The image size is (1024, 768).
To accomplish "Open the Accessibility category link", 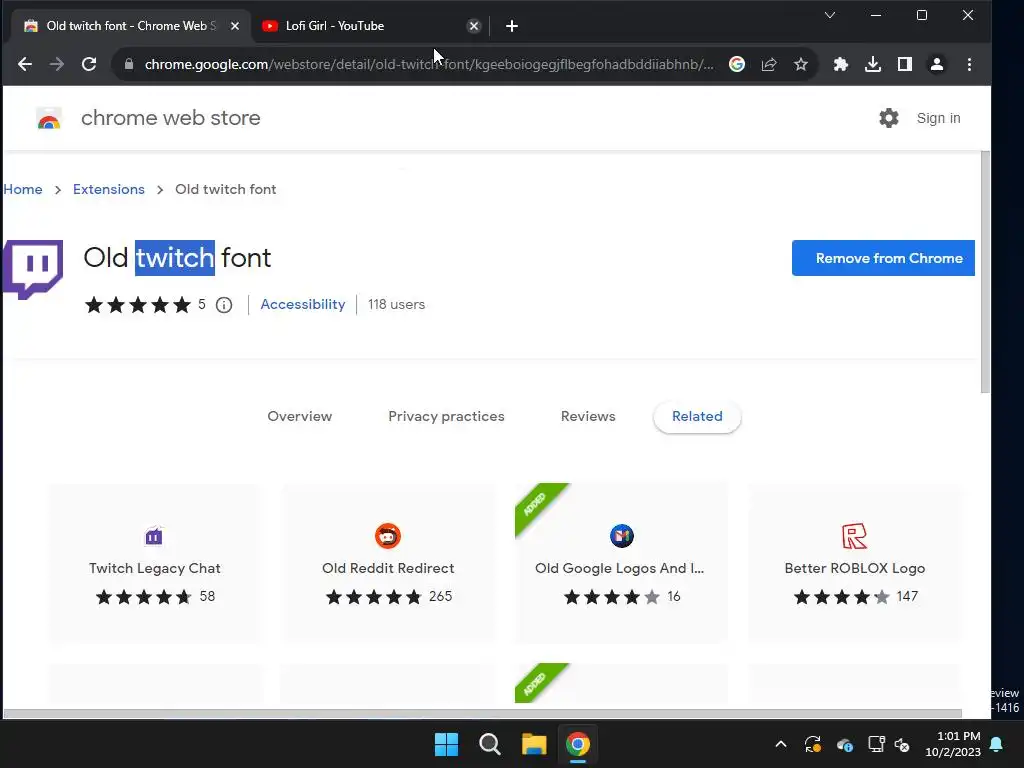I will pyautogui.click(x=302, y=304).
